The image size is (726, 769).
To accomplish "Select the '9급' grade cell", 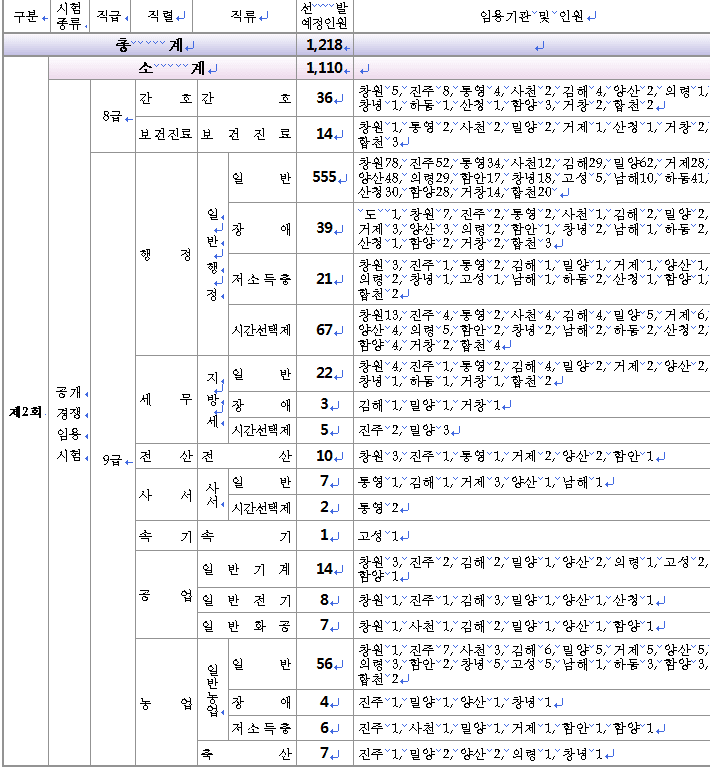I will click(x=113, y=460).
